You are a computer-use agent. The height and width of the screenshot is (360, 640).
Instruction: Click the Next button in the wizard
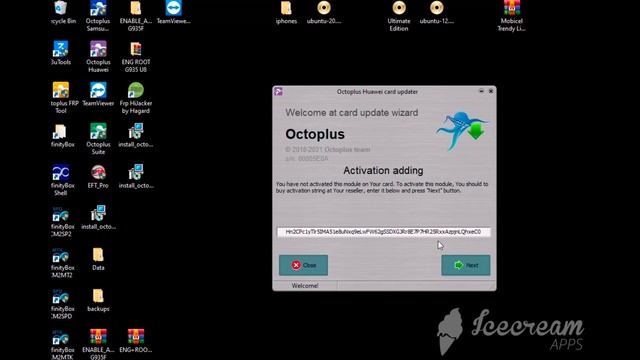(x=466, y=265)
